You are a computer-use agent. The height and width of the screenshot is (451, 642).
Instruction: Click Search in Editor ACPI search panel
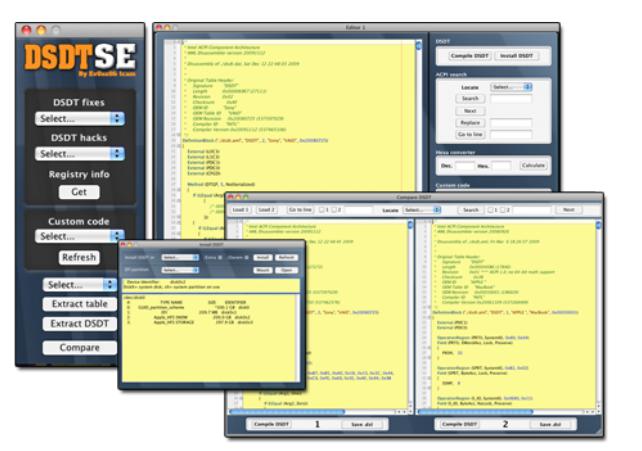click(x=470, y=99)
